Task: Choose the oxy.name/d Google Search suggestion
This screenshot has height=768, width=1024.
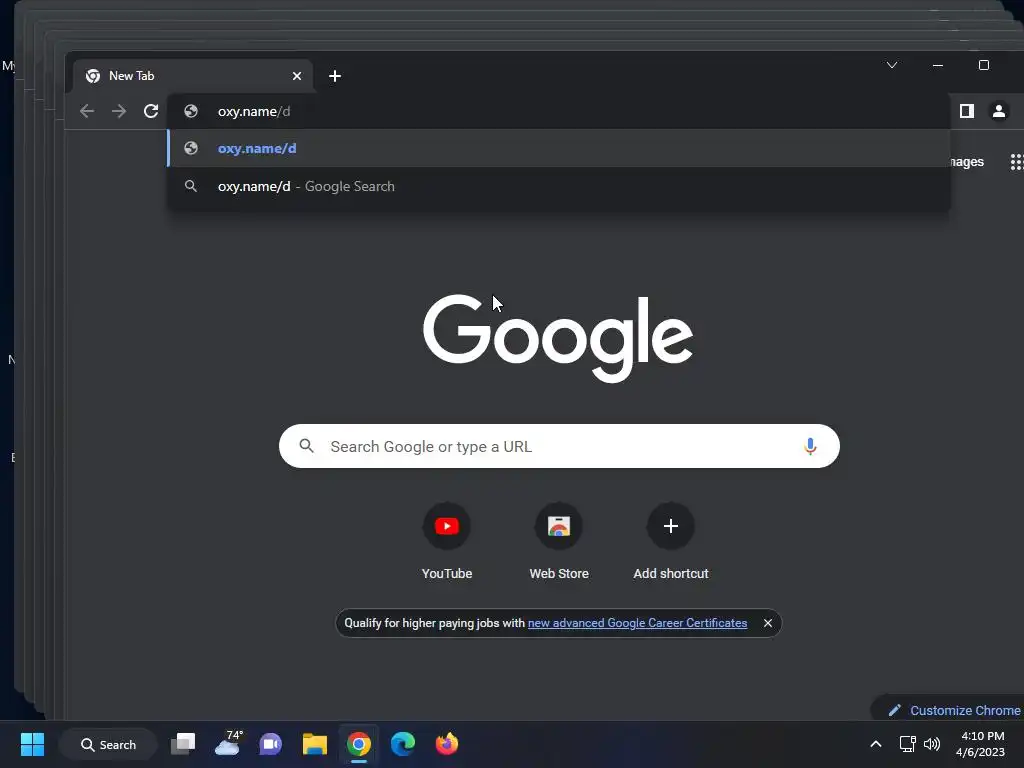Action: 558,187
